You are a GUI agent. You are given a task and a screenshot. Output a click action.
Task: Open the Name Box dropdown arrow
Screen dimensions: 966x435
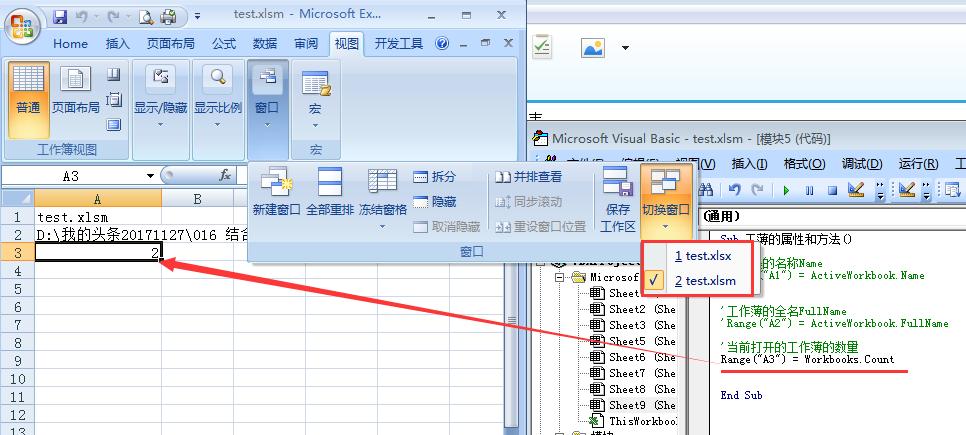coord(150,176)
